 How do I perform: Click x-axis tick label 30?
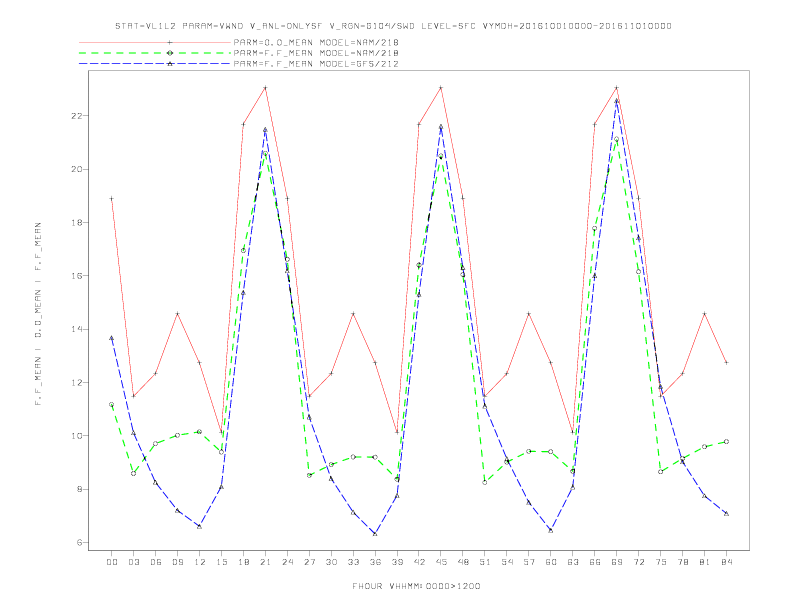point(331,562)
